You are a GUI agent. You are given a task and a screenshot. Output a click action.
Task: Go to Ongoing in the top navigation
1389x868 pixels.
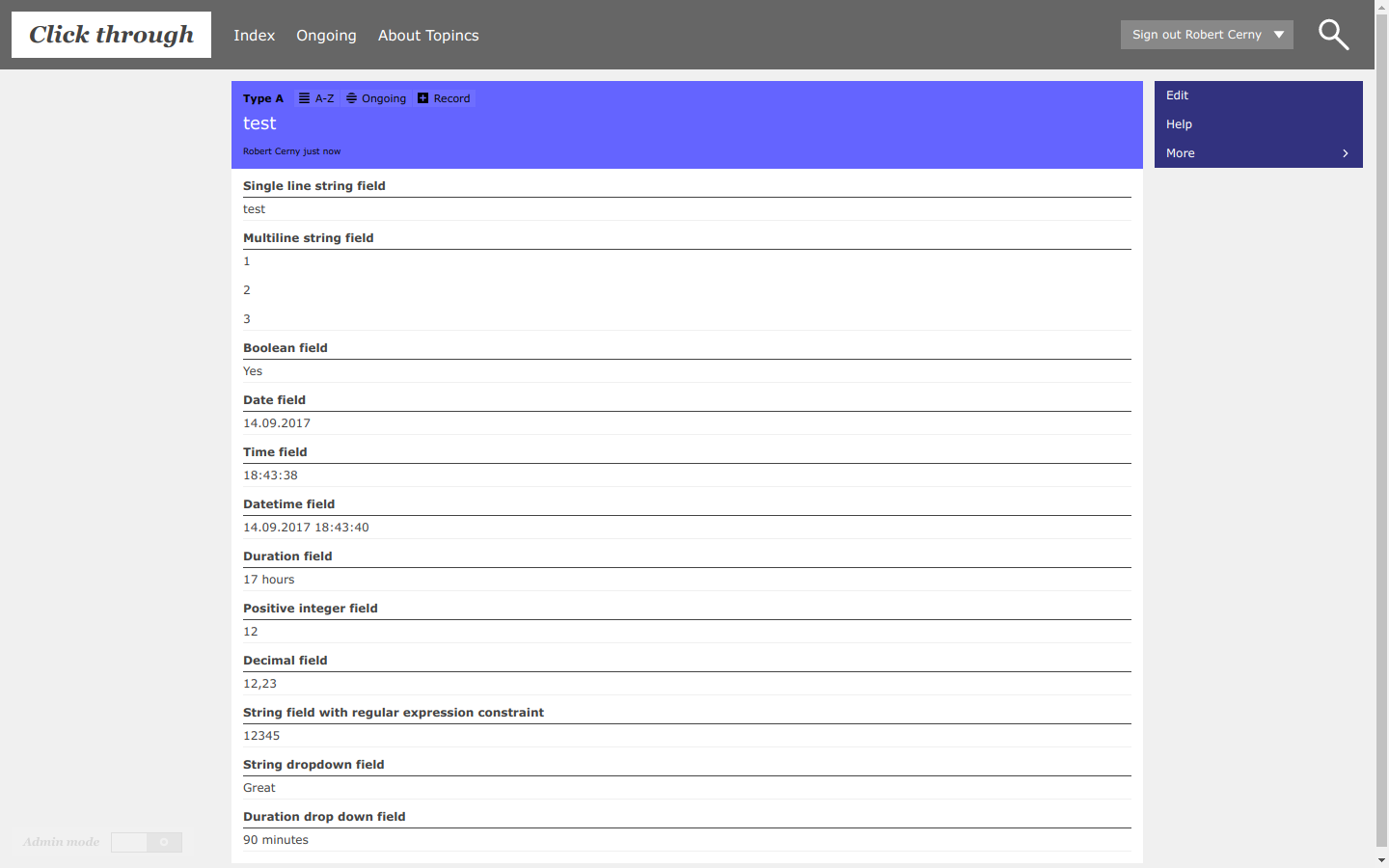[326, 36]
